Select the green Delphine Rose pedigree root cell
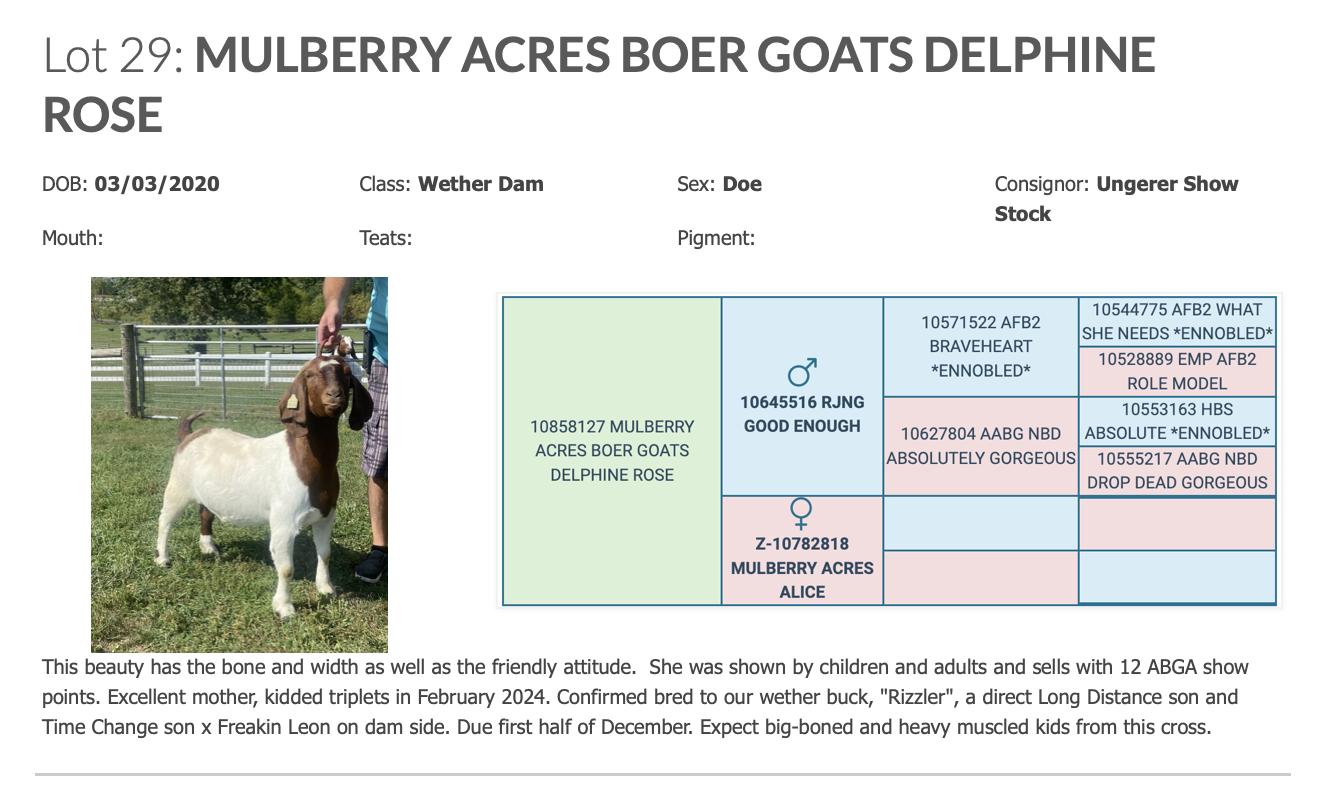 click(612, 451)
